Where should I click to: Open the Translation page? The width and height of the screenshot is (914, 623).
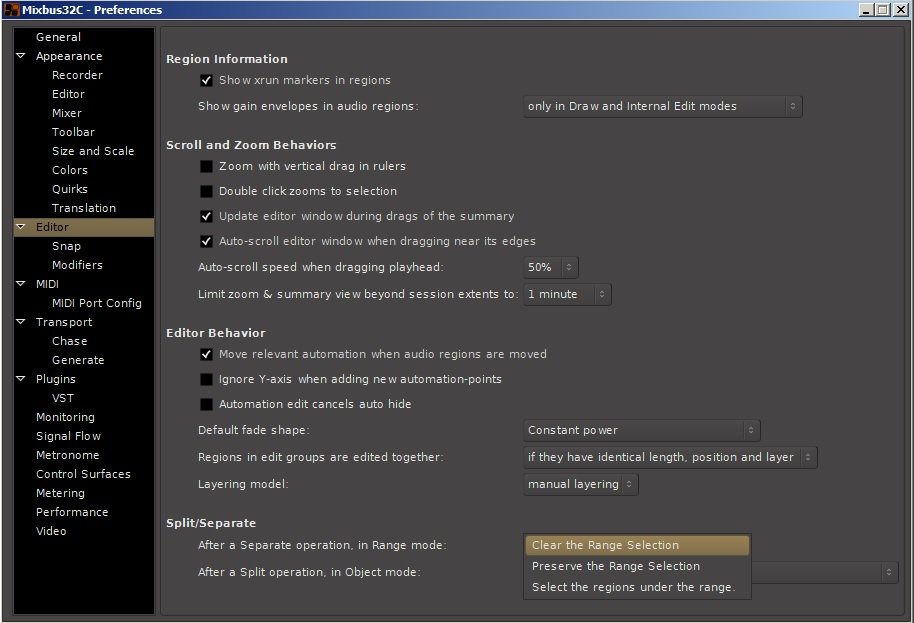pos(83,208)
